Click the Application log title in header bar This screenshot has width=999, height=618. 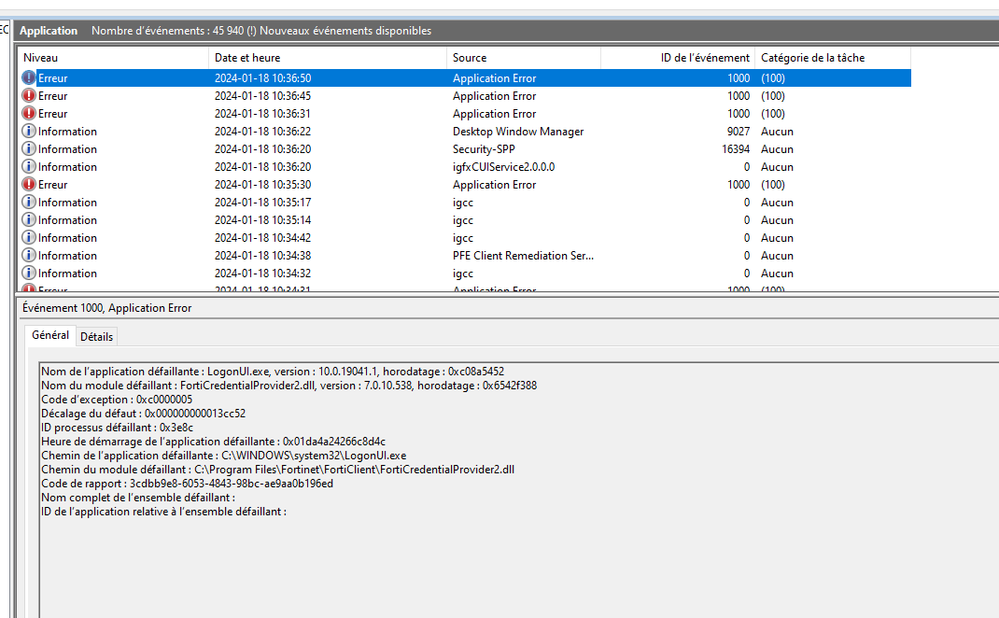[x=48, y=31]
